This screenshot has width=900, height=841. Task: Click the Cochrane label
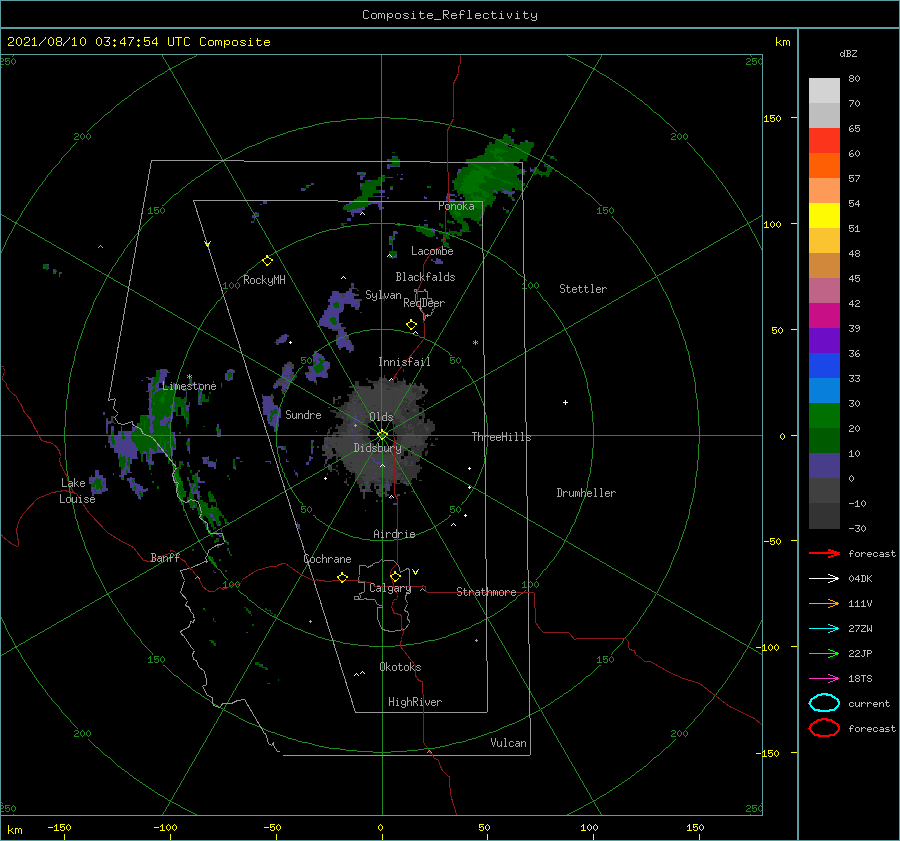tap(327, 559)
